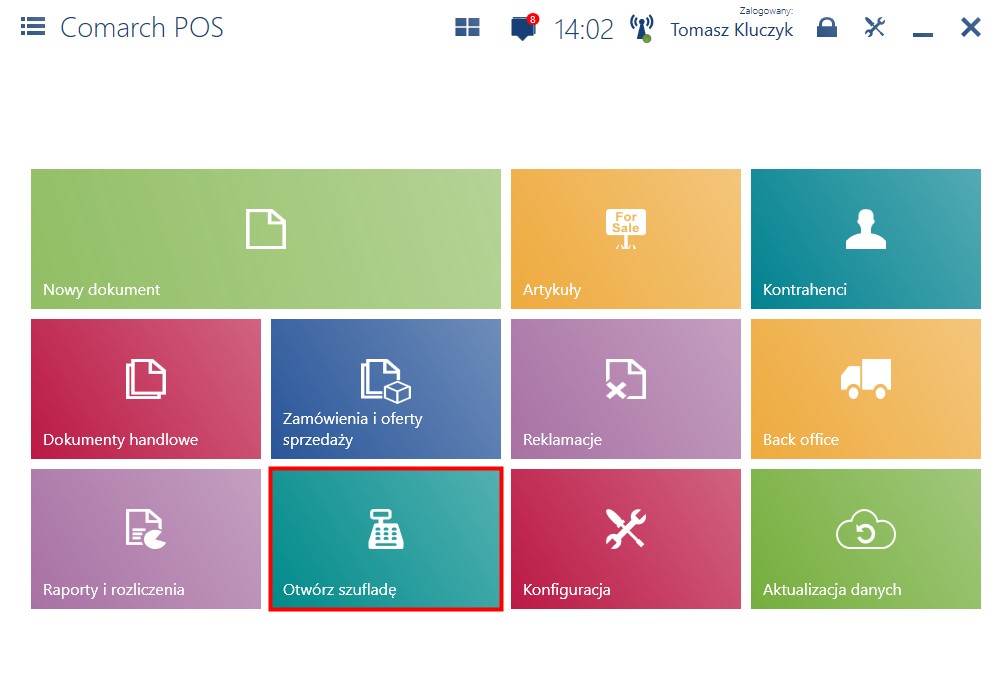The width and height of the screenshot is (999, 684).
Task: Check the antenna connection status icon
Action: point(642,29)
